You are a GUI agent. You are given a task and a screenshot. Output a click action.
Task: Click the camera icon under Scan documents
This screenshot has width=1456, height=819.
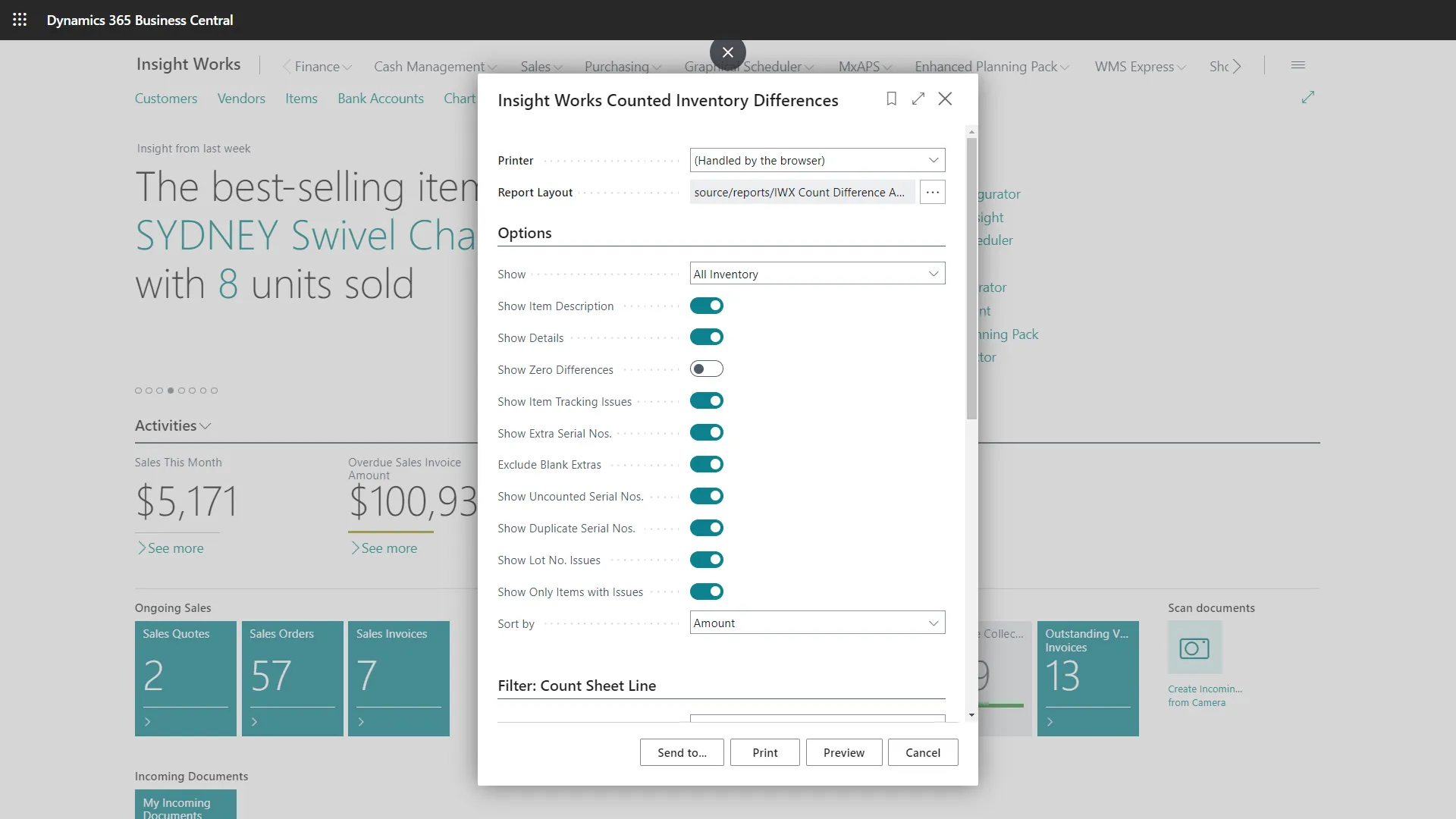tap(1194, 648)
